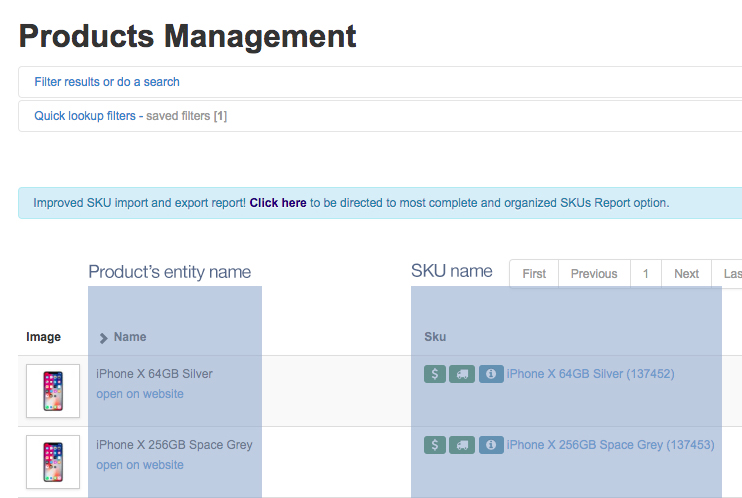Go to Next page
Image resolution: width=742 pixels, height=498 pixels.
686,274
